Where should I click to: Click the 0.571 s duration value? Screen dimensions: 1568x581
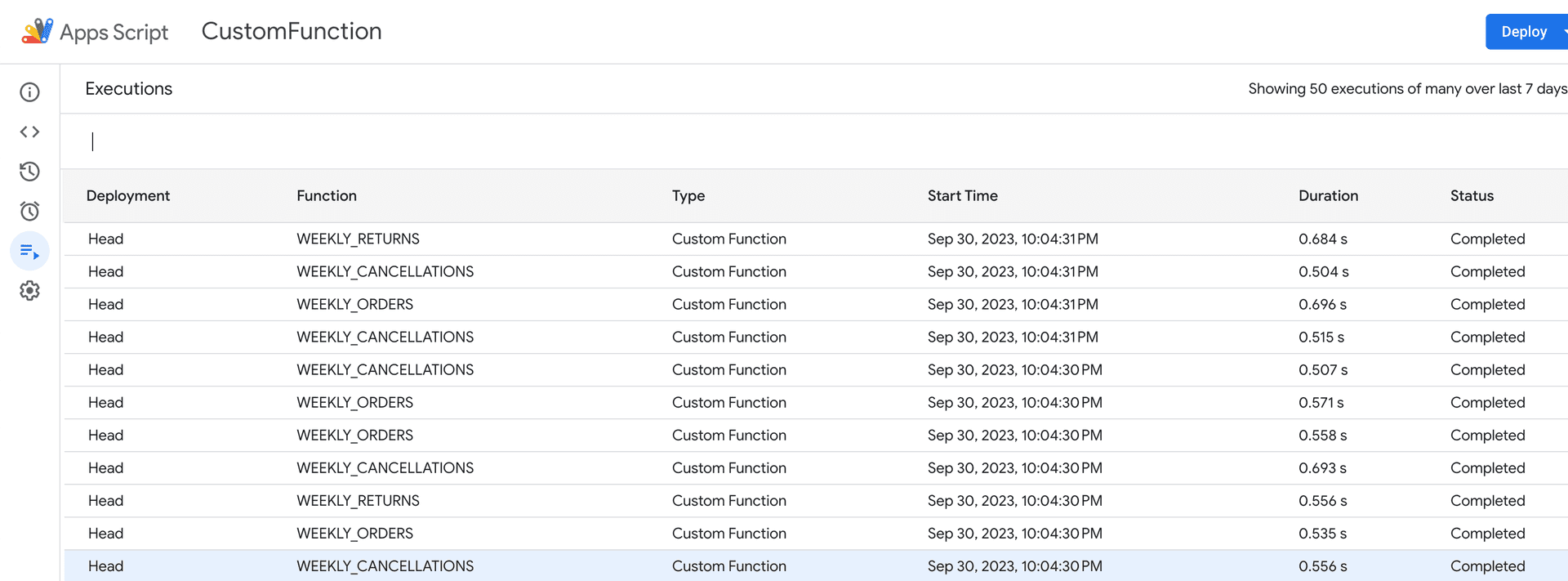click(x=1321, y=402)
